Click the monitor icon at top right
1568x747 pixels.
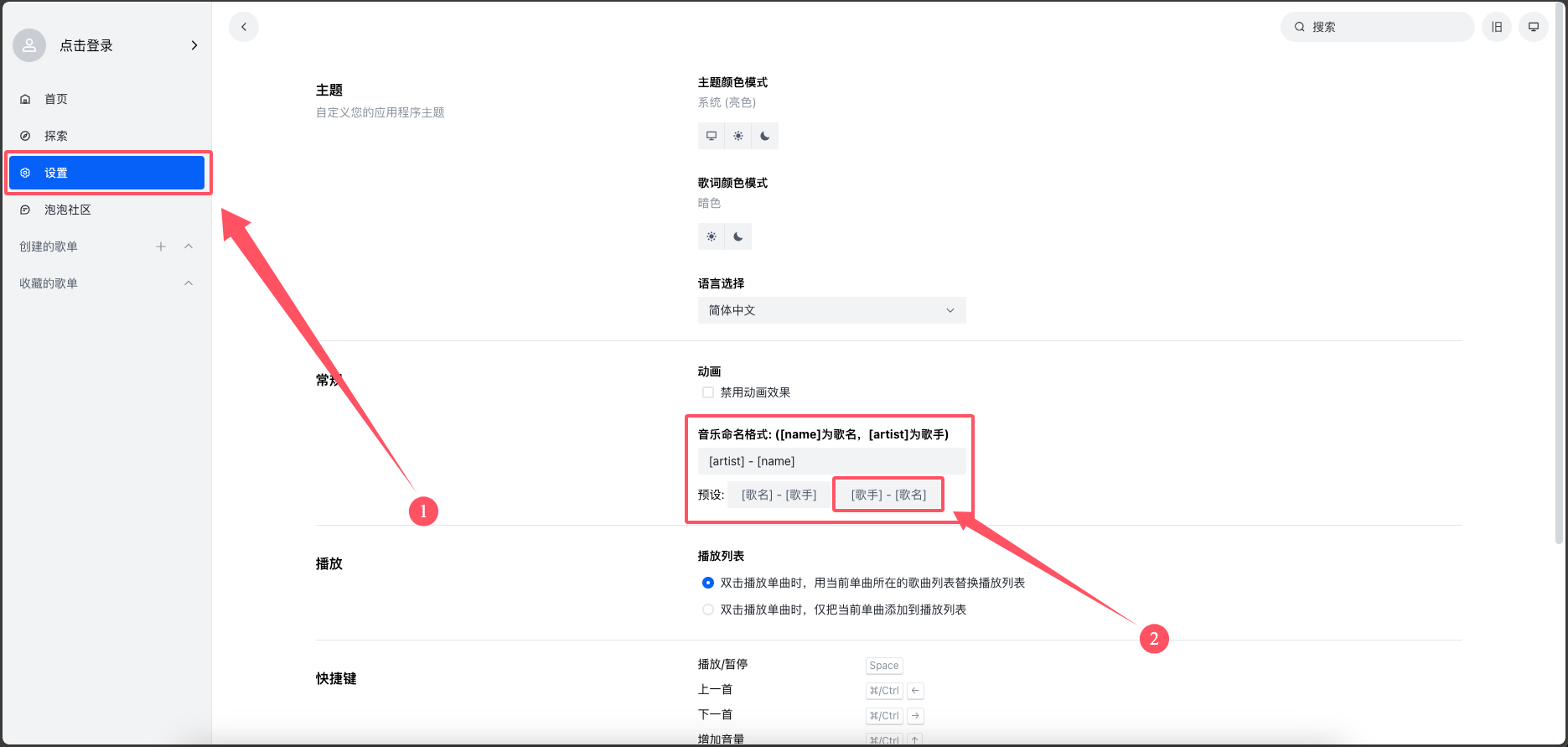(x=1534, y=27)
